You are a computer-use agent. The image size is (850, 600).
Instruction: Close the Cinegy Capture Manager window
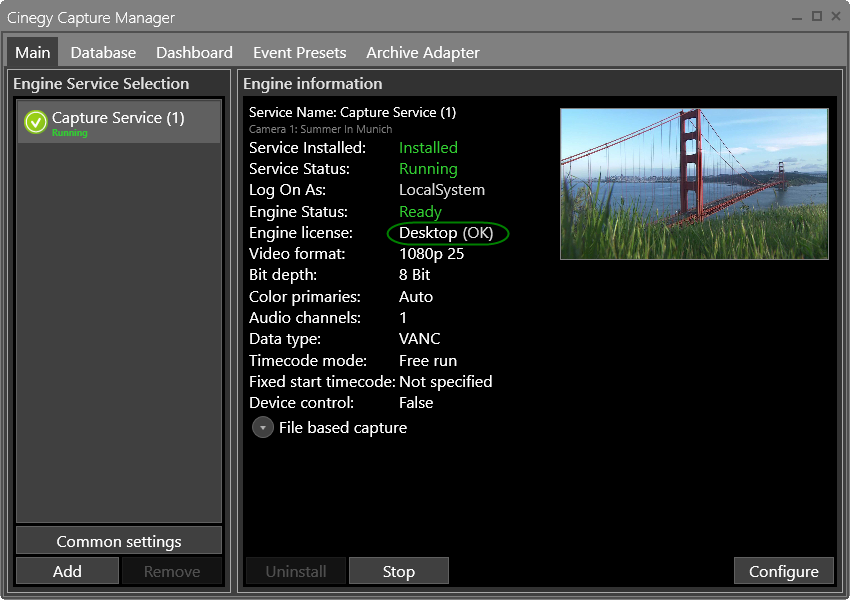pyautogui.click(x=836, y=16)
